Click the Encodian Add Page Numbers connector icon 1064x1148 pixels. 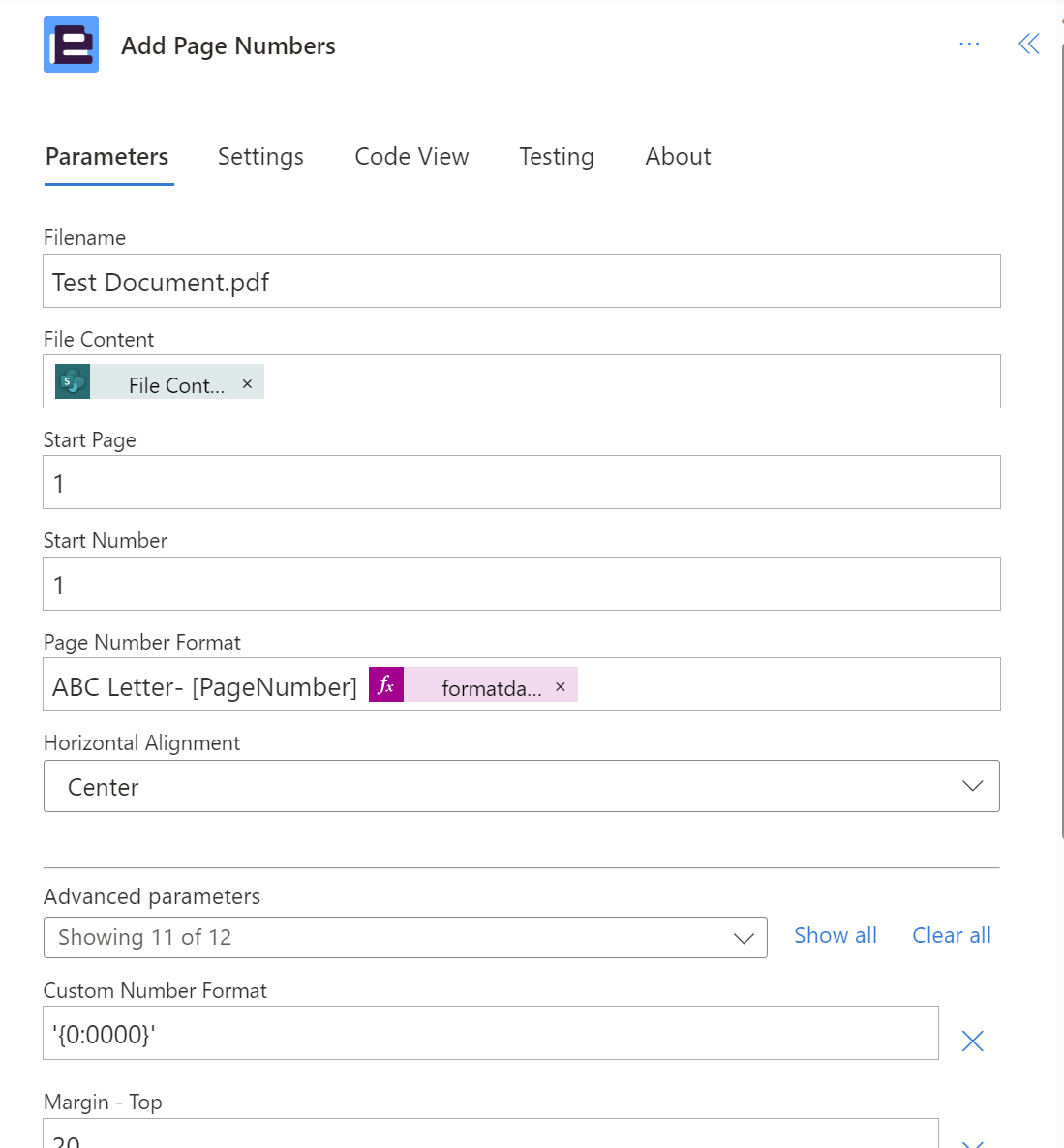71,45
